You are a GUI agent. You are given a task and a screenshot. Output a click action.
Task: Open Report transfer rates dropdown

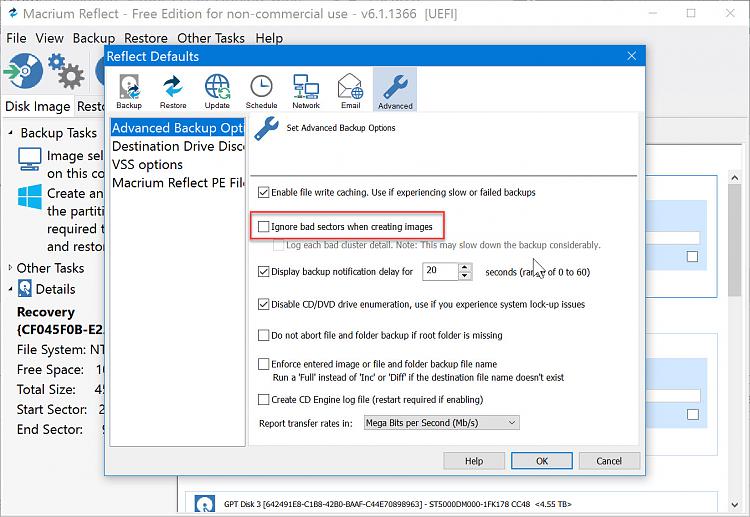point(441,423)
